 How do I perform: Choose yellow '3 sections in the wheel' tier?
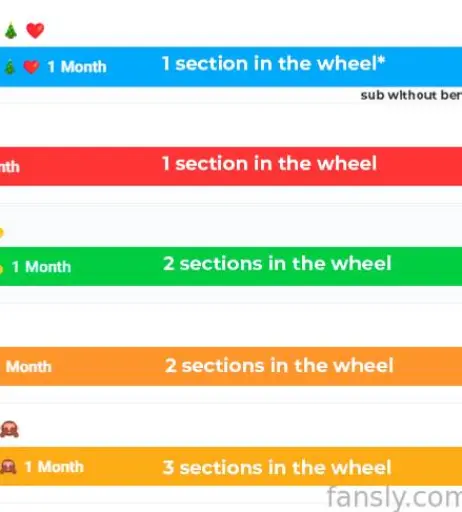[231, 466]
